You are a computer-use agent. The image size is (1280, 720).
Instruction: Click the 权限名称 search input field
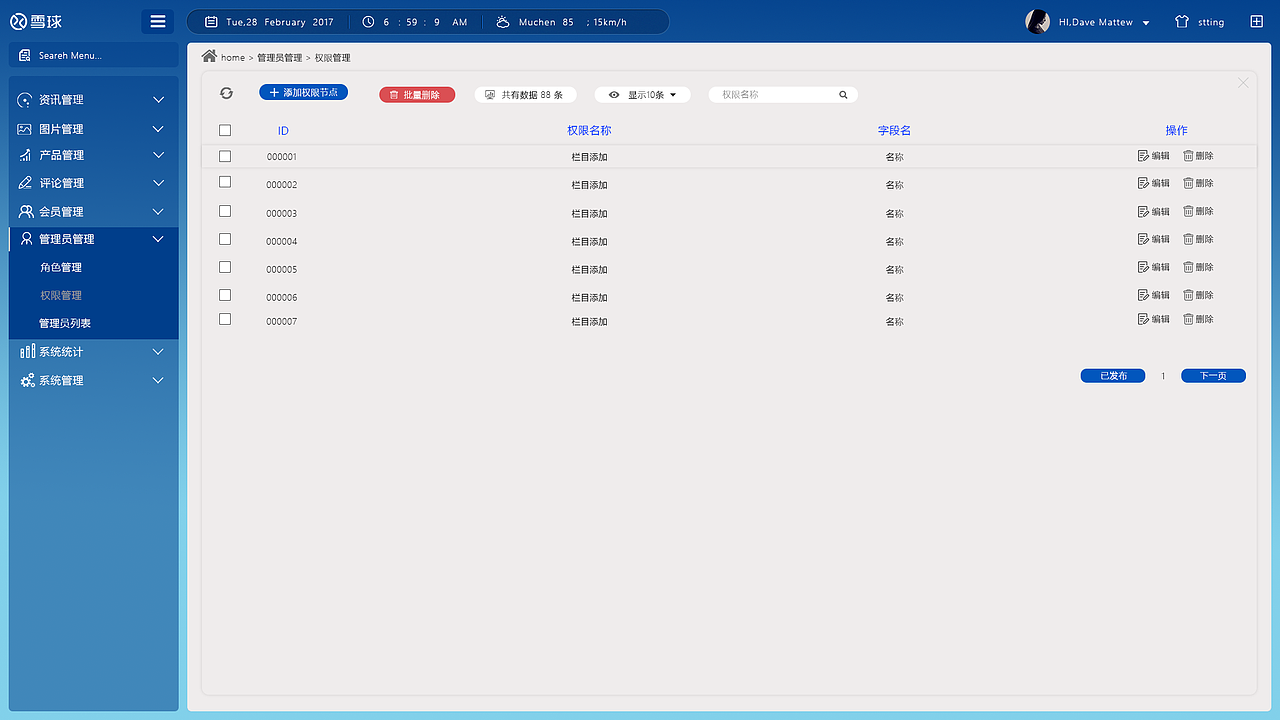coord(783,95)
